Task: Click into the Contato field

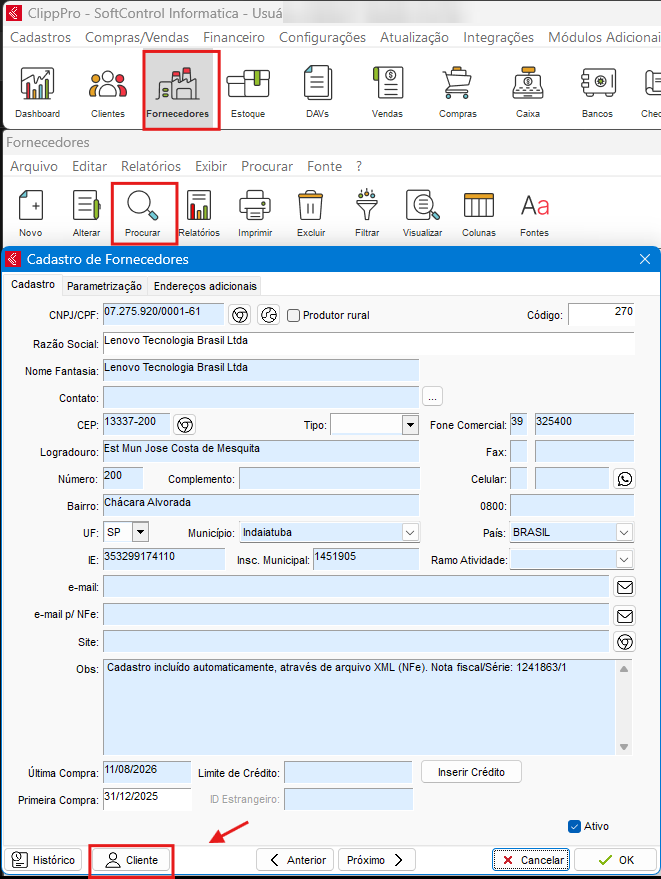Action: coord(261,397)
